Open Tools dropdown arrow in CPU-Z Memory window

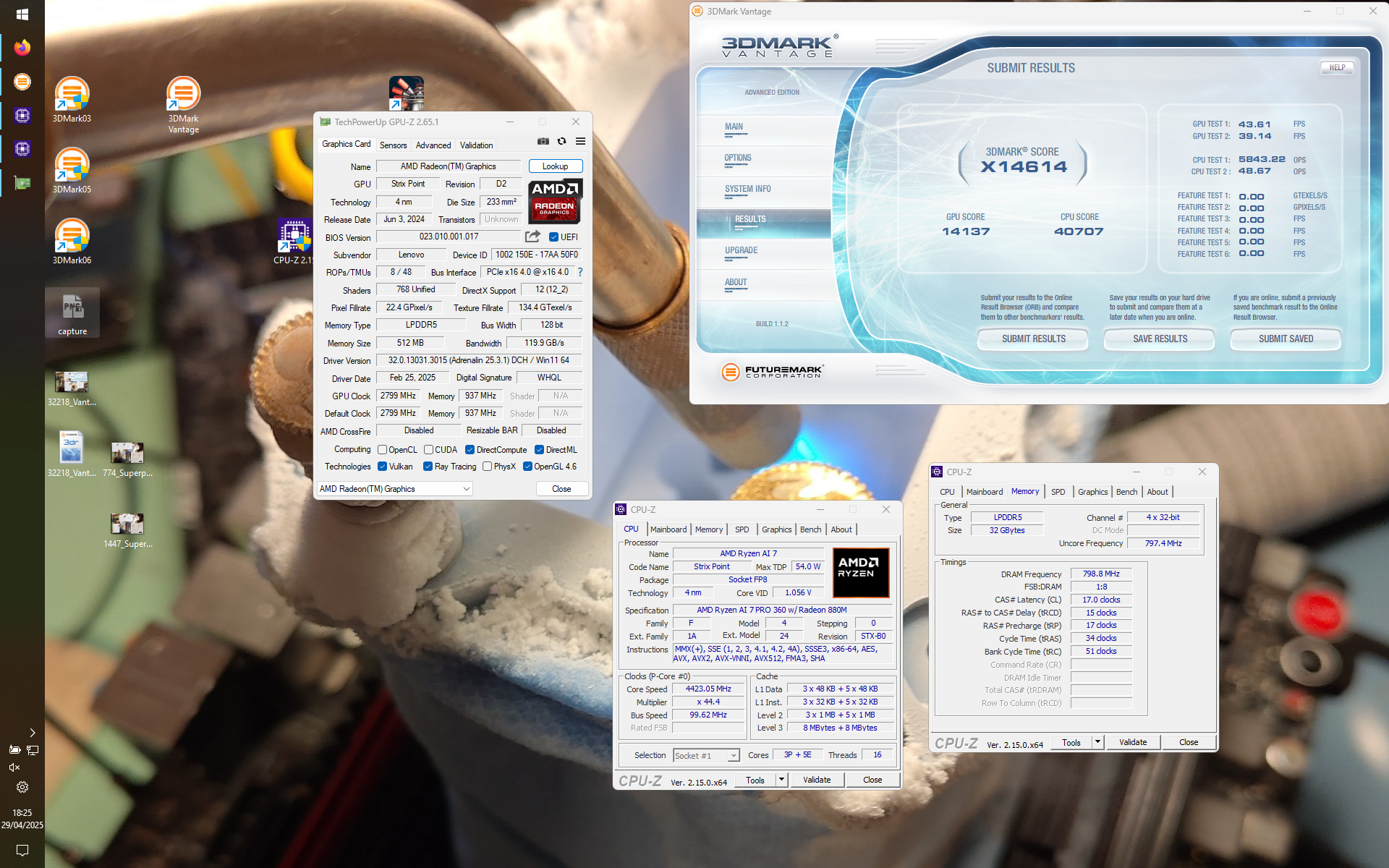pyautogui.click(x=1097, y=742)
